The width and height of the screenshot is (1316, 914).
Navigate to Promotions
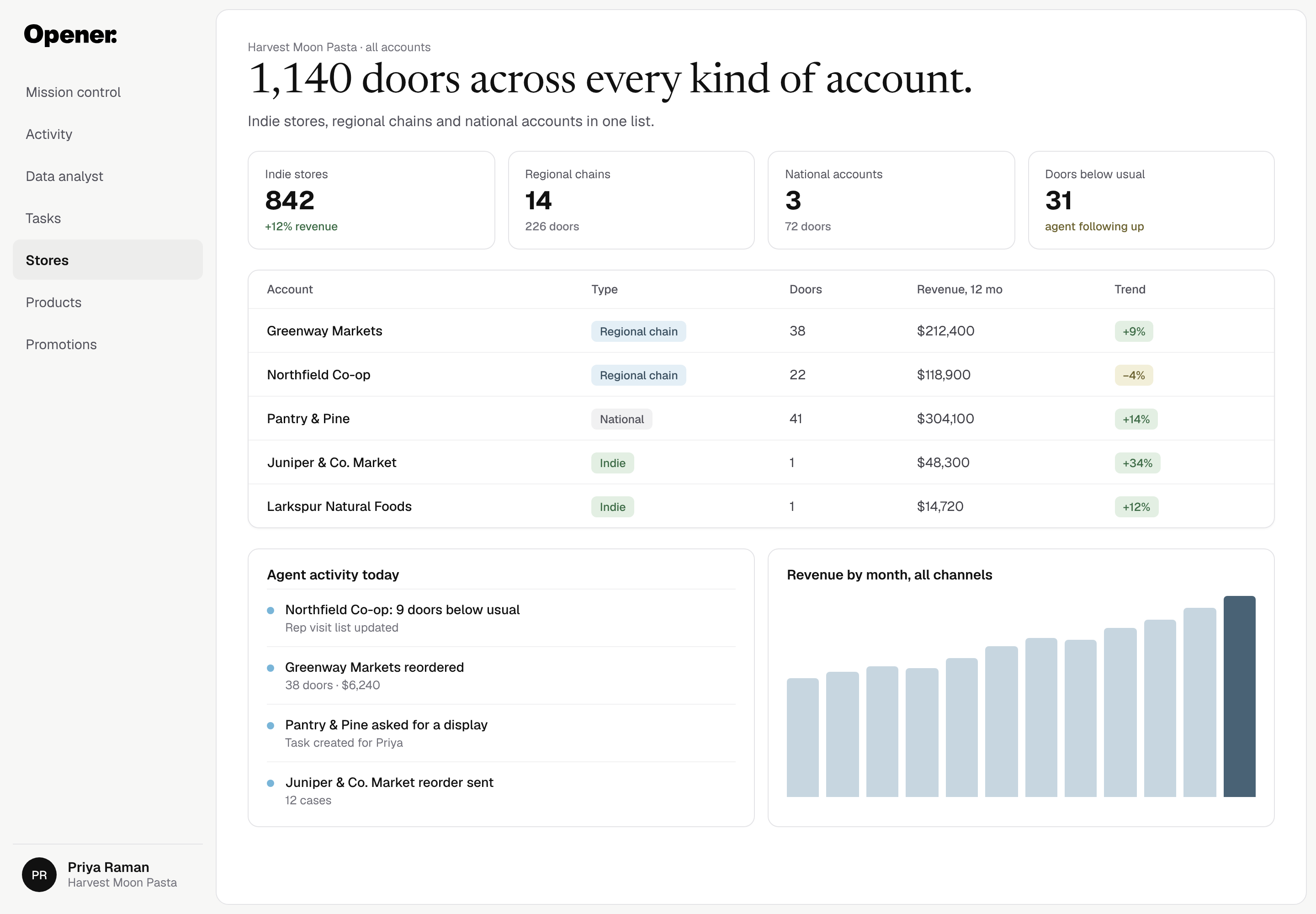[x=108, y=344]
